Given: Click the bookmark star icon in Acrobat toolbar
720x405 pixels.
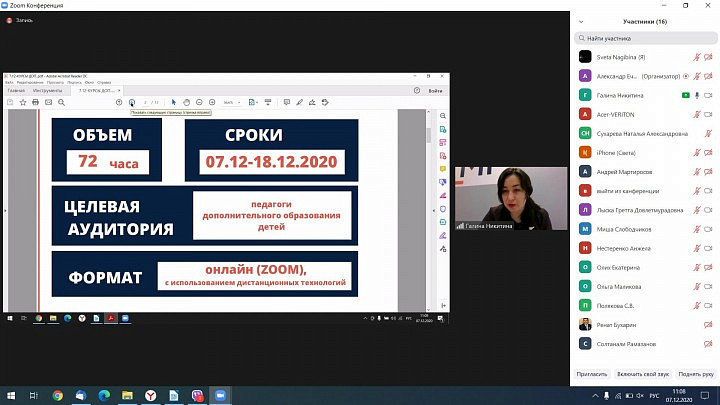Looking at the screenshot, I should pos(23,102).
